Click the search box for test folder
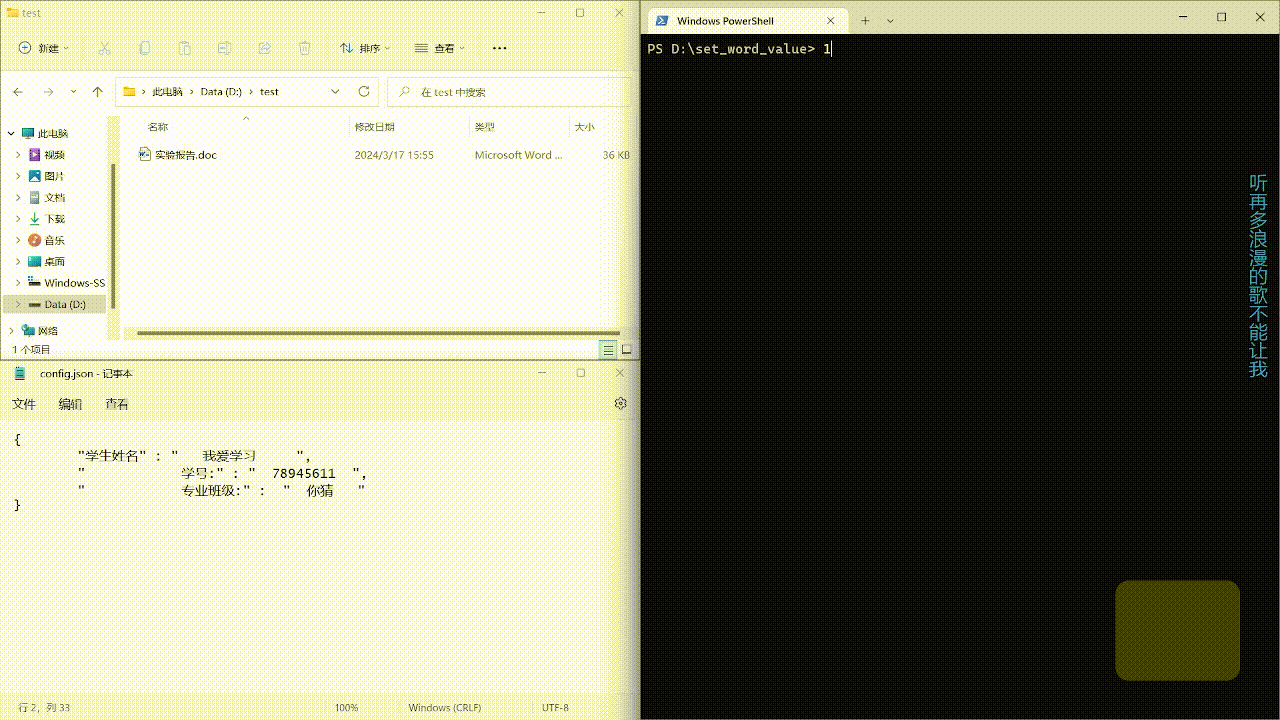This screenshot has width=1280, height=720. pos(509,91)
